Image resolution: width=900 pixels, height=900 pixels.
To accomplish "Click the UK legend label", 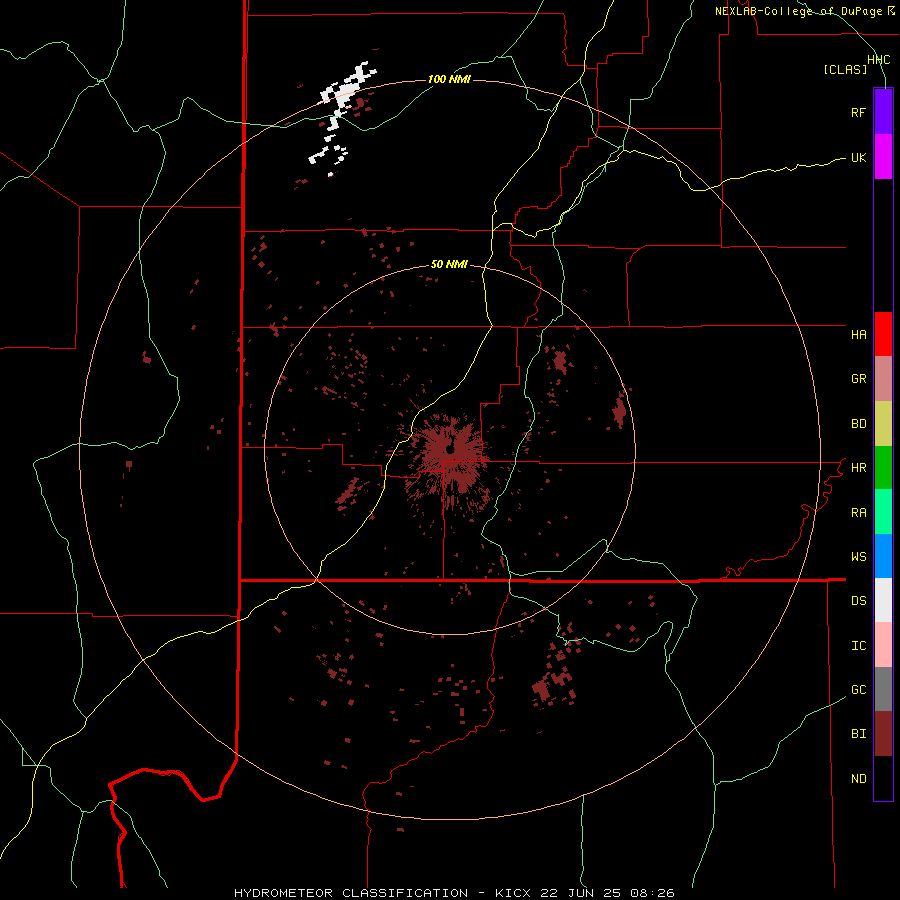I will click(x=858, y=158).
